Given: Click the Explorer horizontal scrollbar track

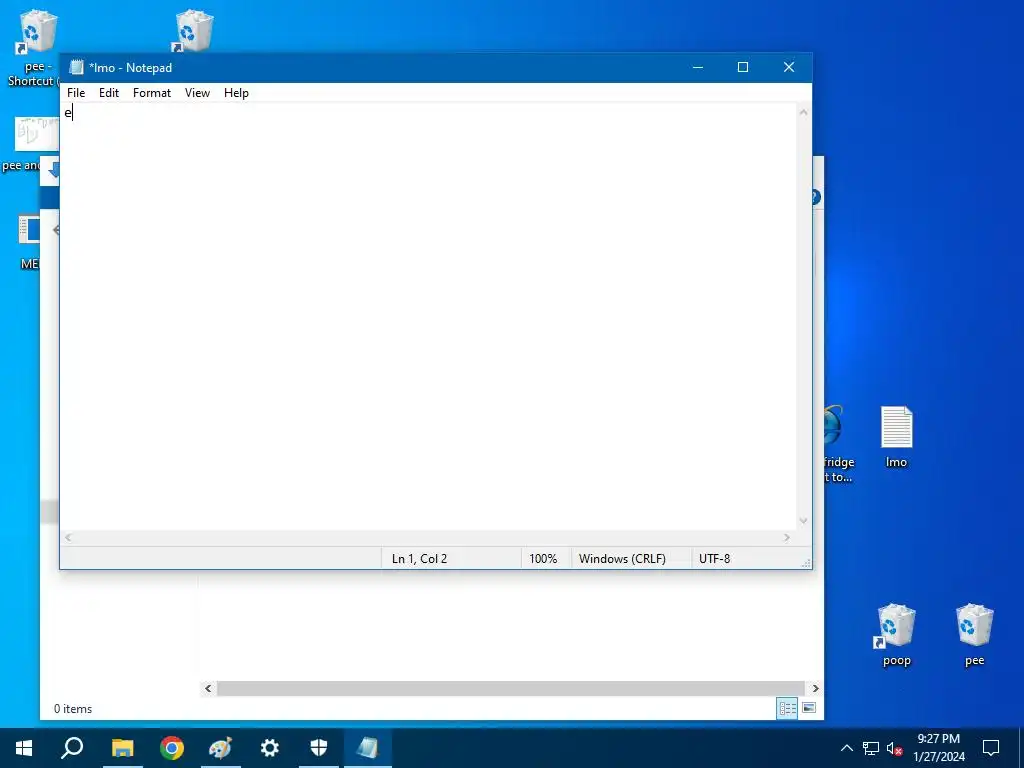Looking at the screenshot, I should pos(511,688).
